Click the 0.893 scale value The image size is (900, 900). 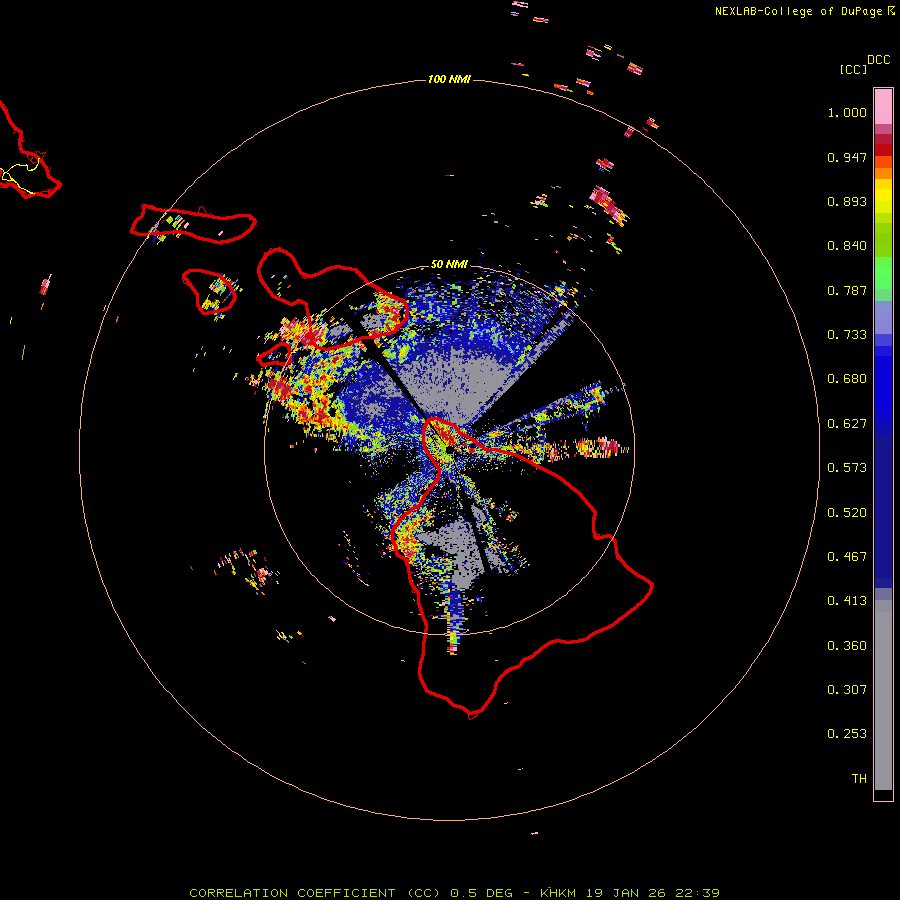(847, 201)
